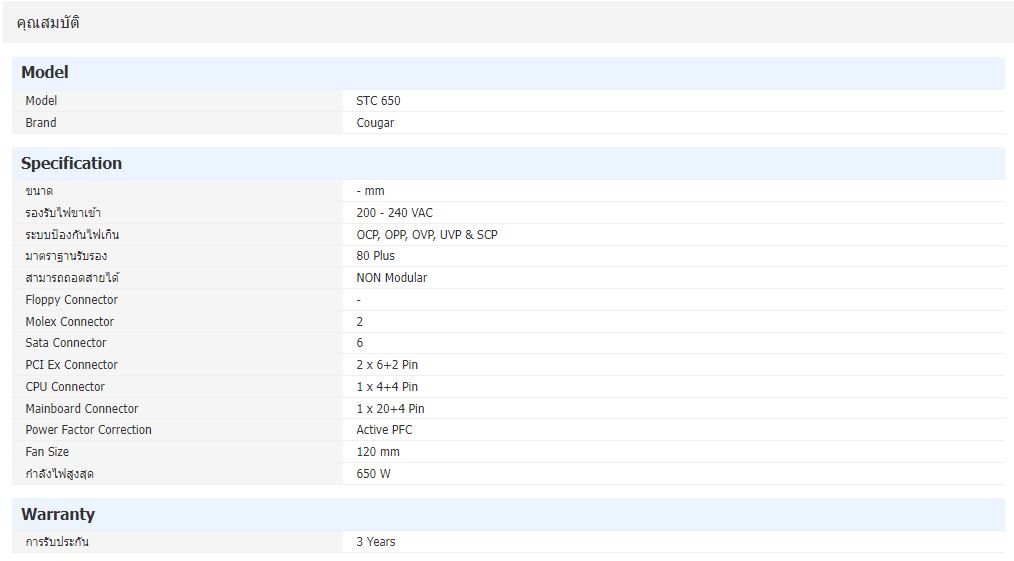Select the STC 650 model value
The width and height of the screenshot is (1014, 561).
378,101
